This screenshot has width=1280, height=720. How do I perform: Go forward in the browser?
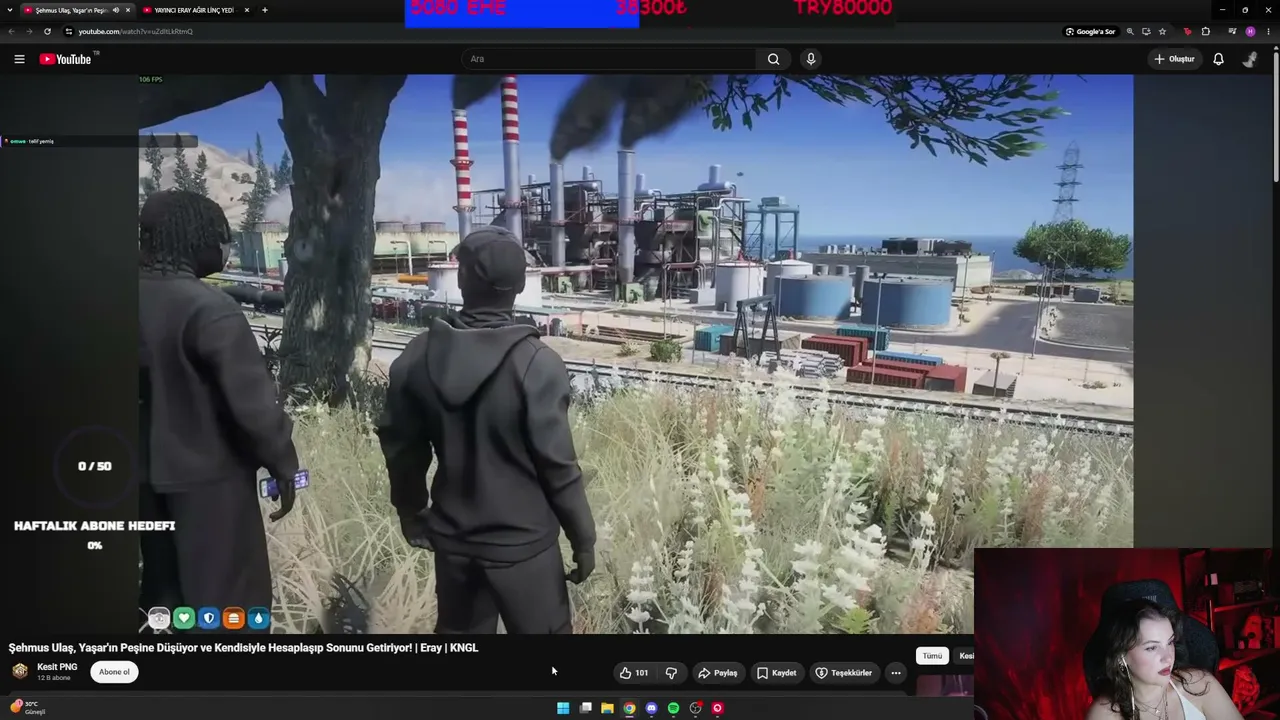pos(29,31)
